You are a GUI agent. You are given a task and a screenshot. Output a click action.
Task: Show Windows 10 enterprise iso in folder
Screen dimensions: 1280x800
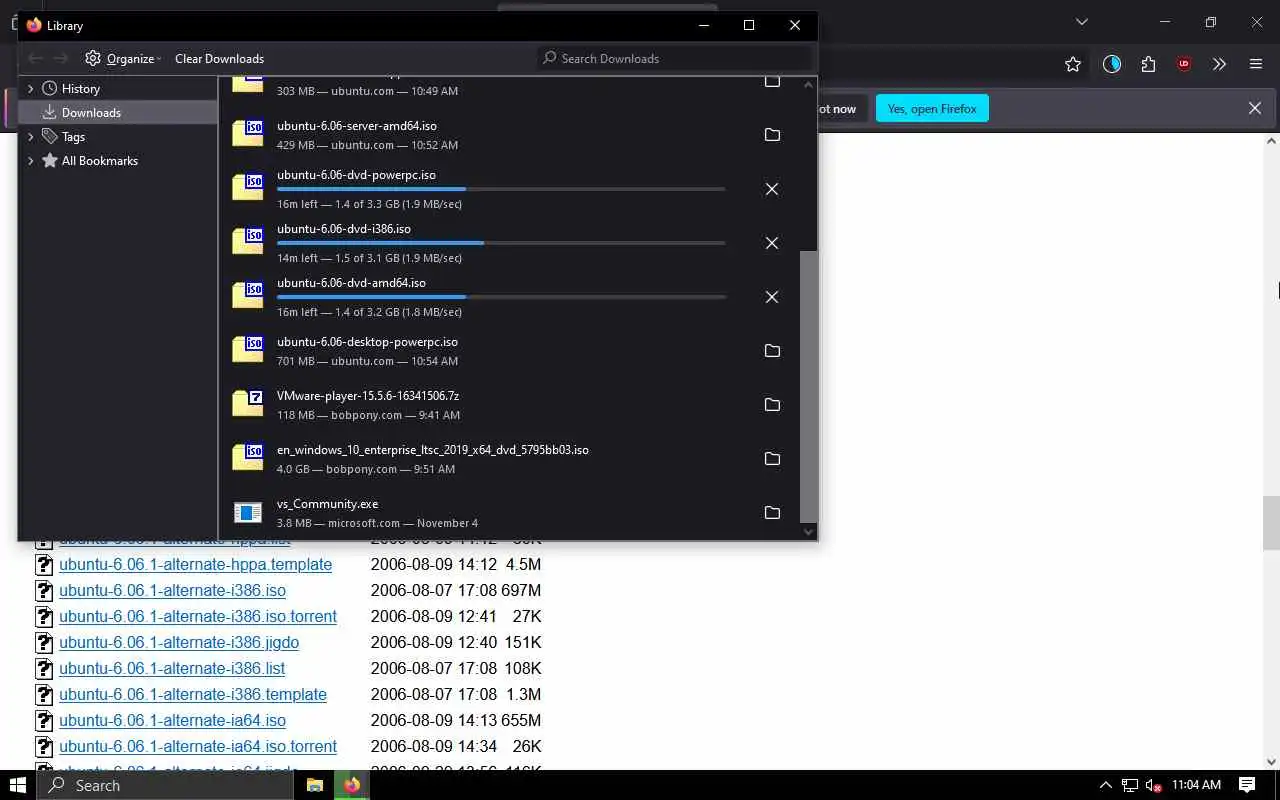pos(772,459)
